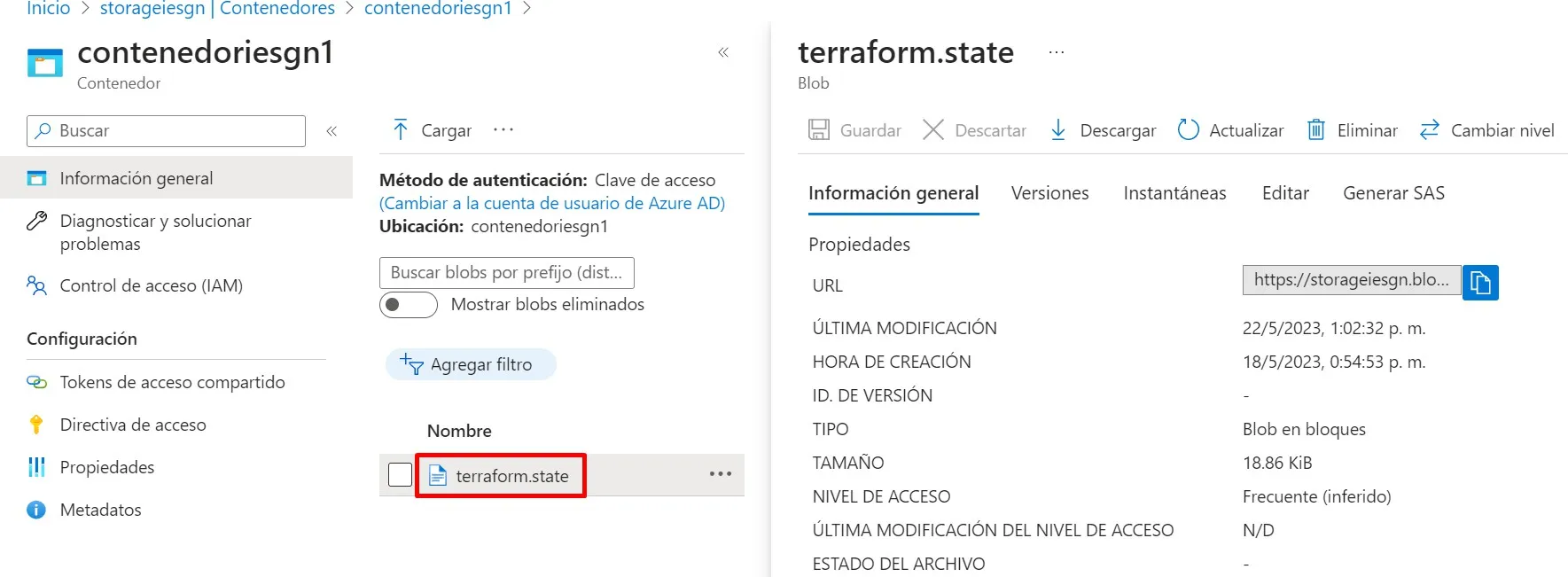This screenshot has width=1568, height=577.
Task: Open the terraform.state row ellipsis menu
Action: click(720, 474)
